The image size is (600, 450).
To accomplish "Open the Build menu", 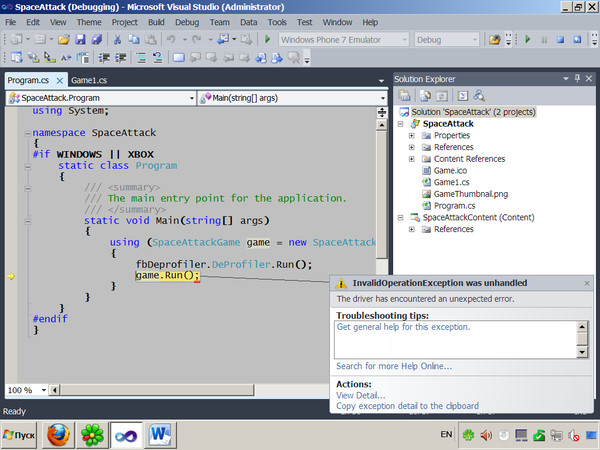I will point(156,21).
